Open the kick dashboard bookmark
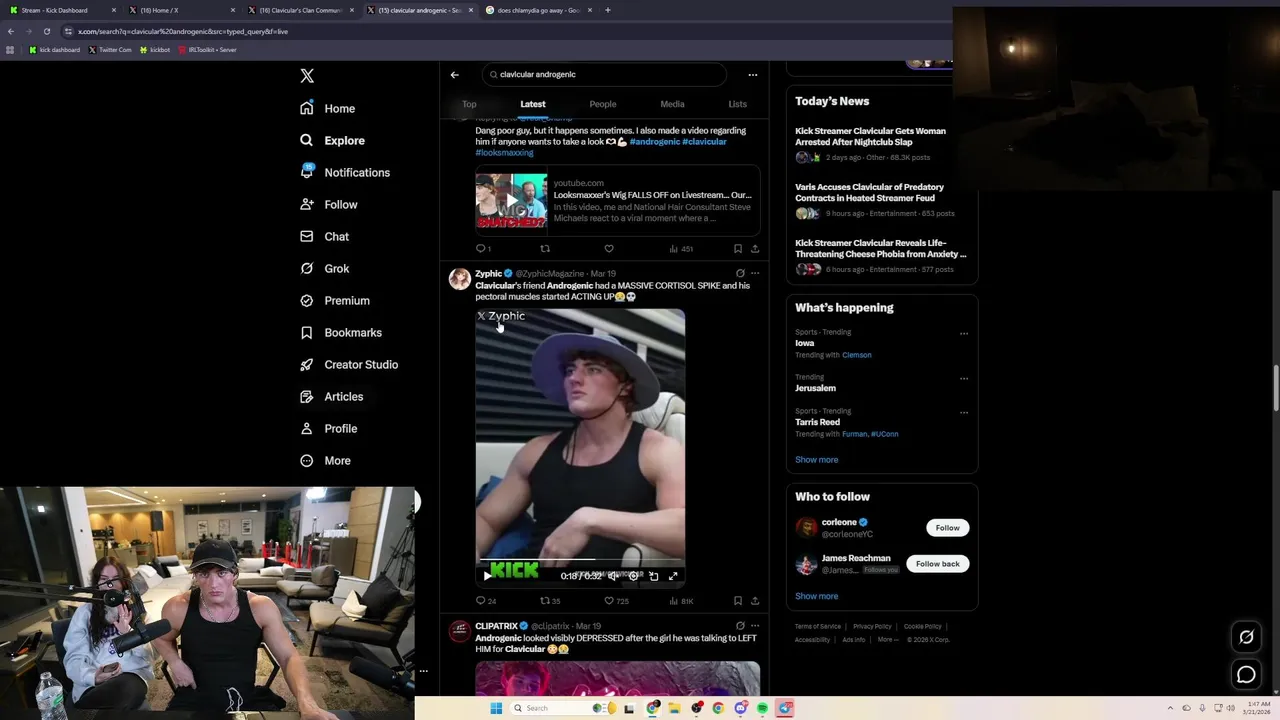The image size is (1280, 720). 55,49
